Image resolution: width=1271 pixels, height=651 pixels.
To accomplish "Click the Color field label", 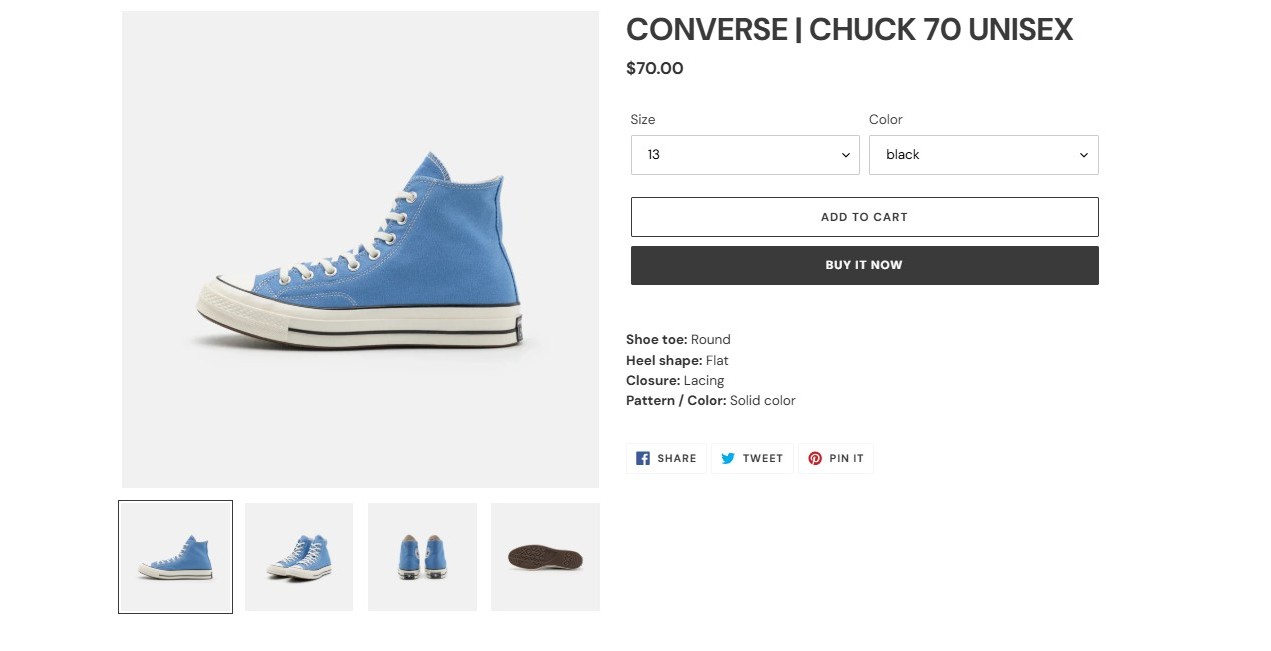I will [885, 119].
